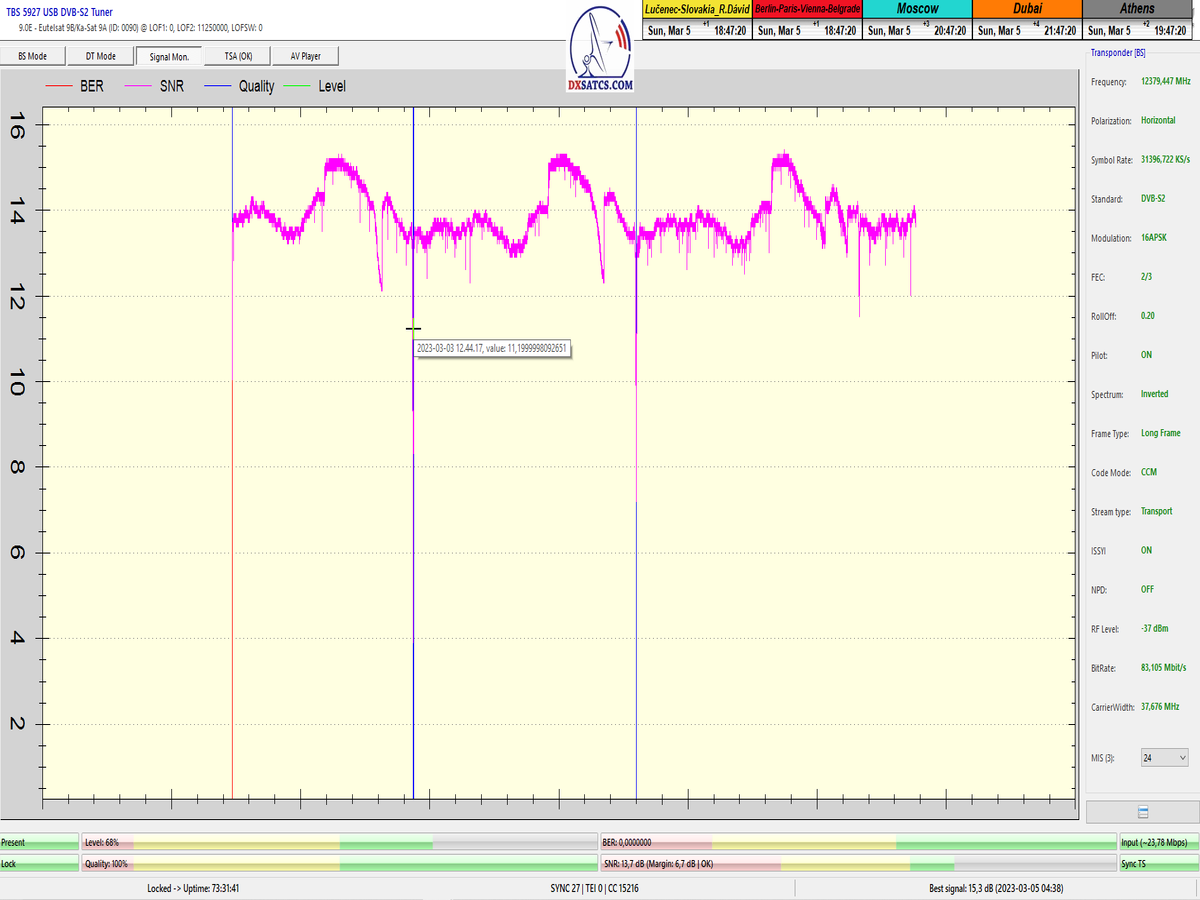Click the Level 68% signal bar
Screen dimensions: 1200x900
tap(339, 843)
